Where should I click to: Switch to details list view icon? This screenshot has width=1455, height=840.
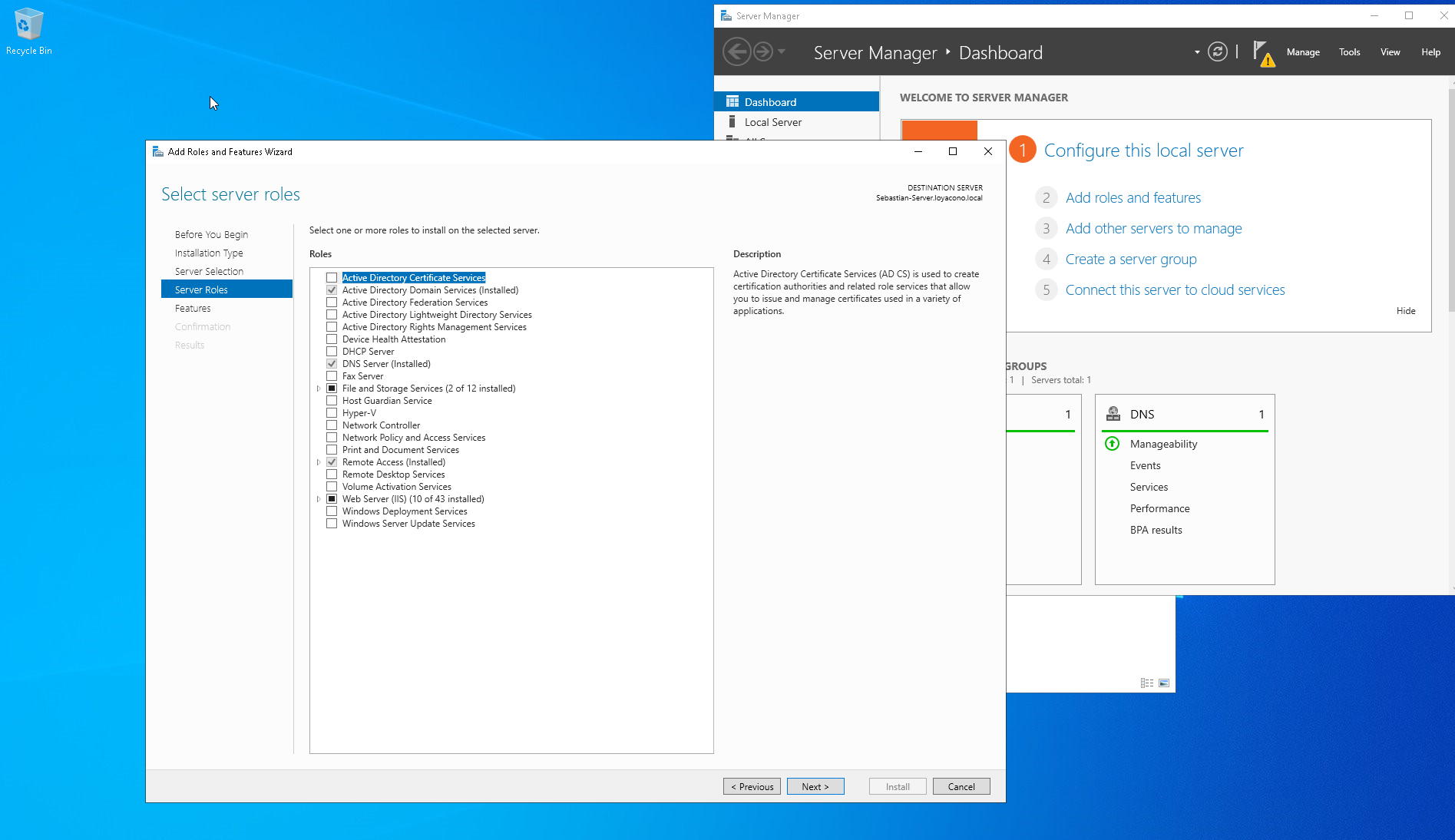point(1147,683)
